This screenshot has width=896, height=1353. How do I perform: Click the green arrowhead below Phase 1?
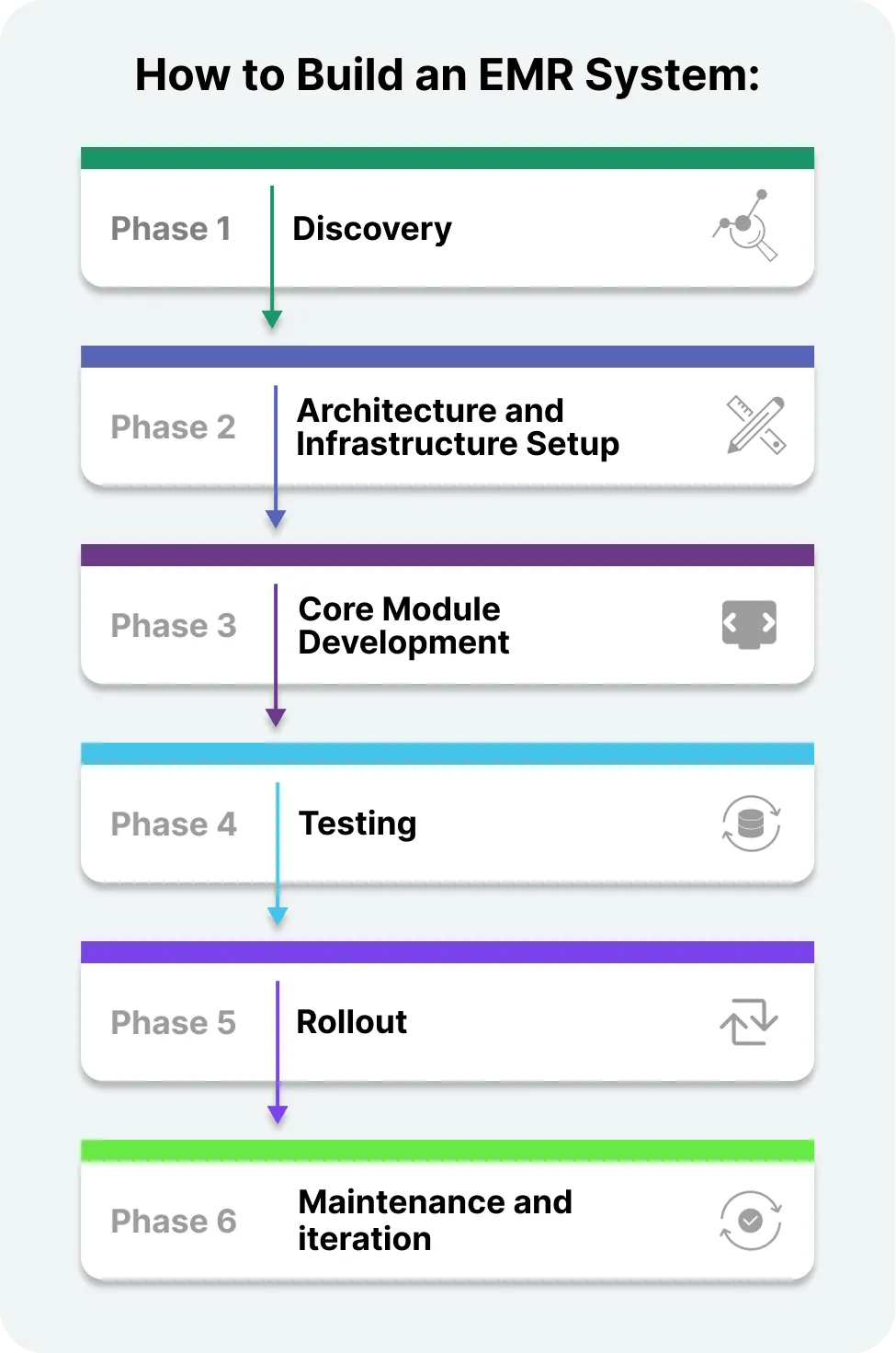click(x=272, y=319)
